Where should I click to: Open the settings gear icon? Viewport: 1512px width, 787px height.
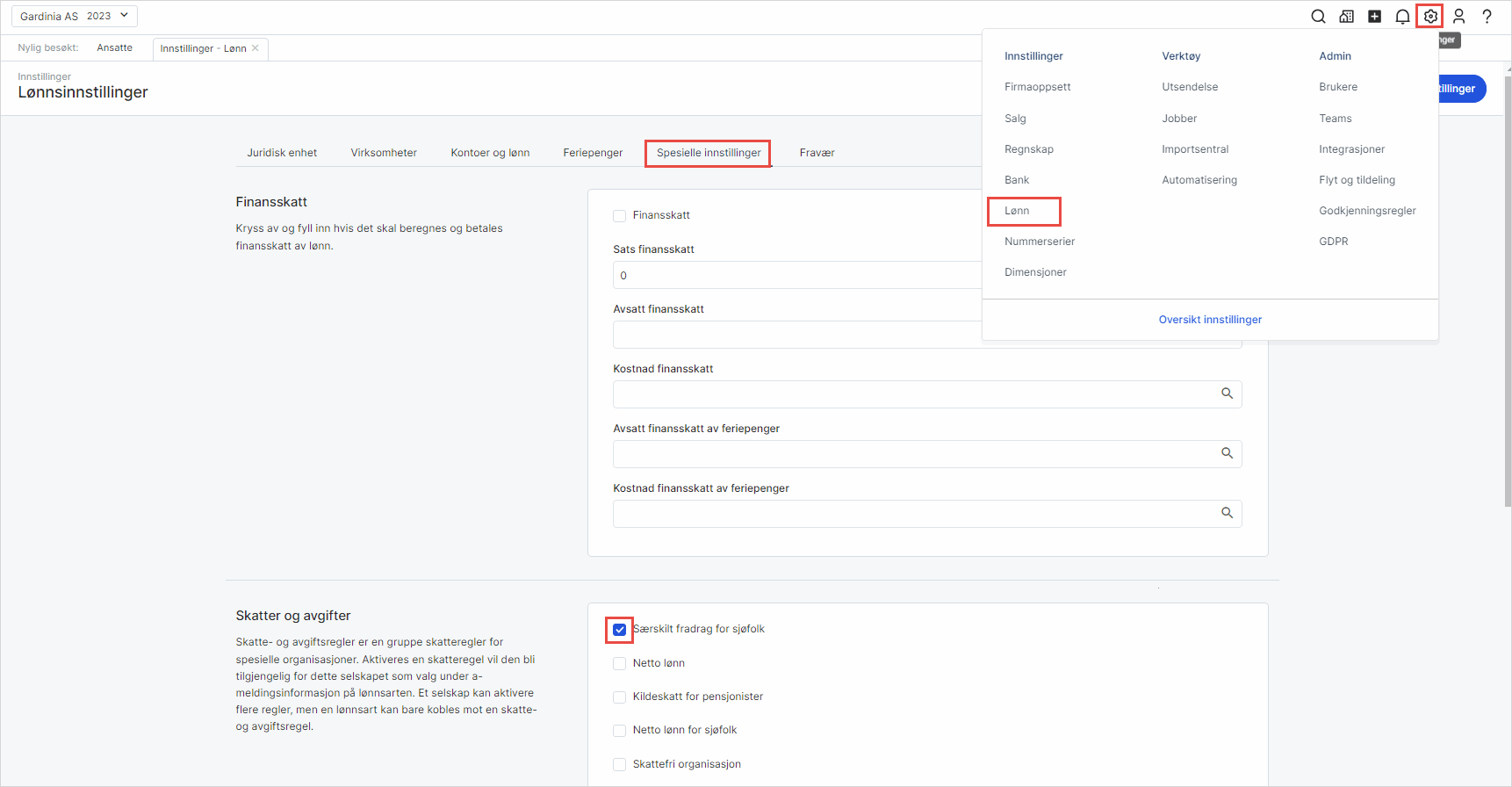[x=1430, y=17]
